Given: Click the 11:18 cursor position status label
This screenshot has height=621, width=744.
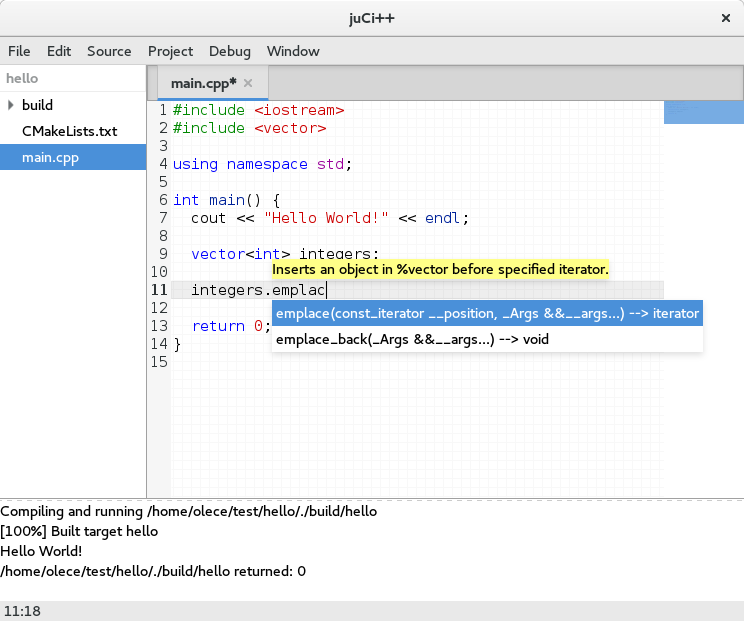Looking at the screenshot, I should tap(22, 610).
